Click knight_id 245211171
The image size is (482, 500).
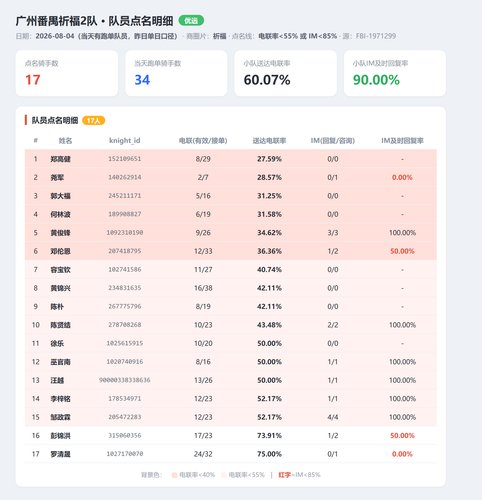click(125, 196)
